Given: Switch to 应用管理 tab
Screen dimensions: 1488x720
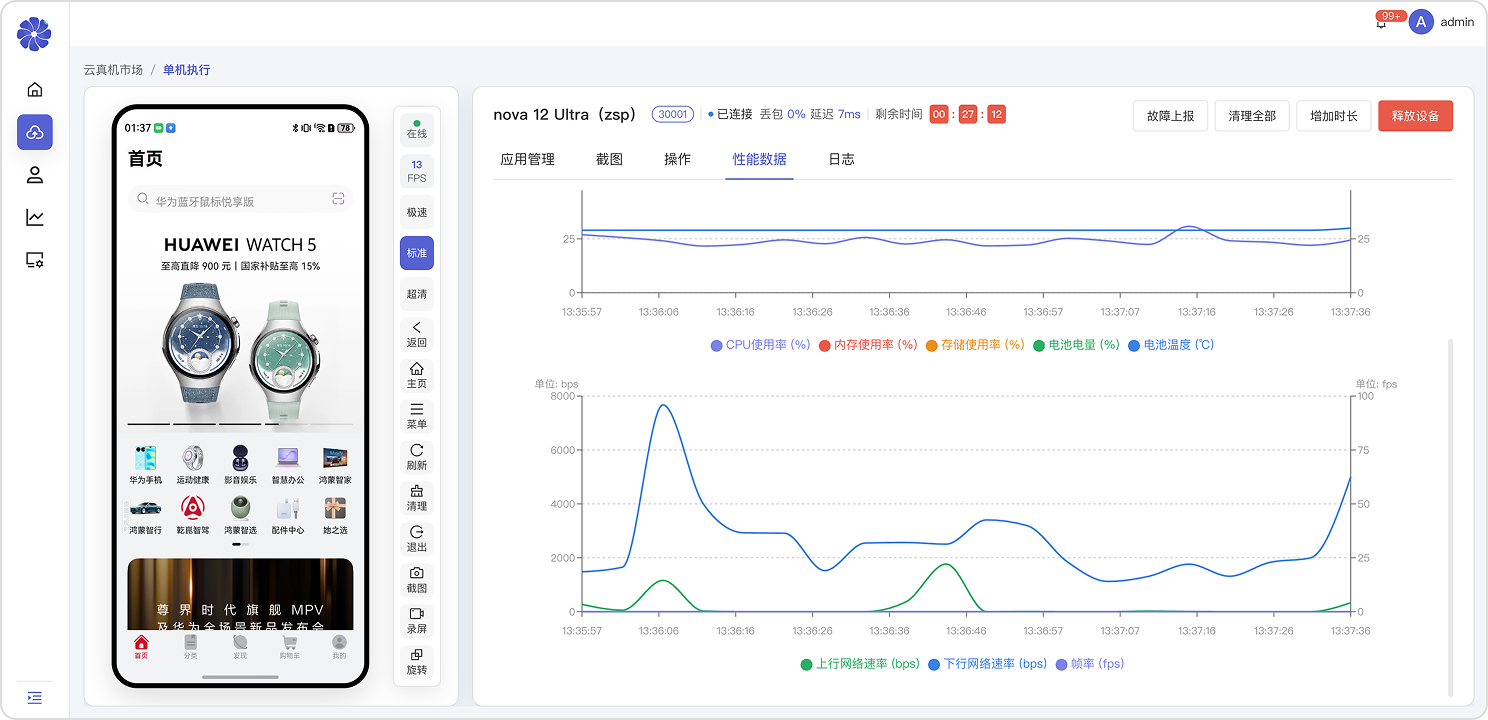Looking at the screenshot, I should click(527, 159).
